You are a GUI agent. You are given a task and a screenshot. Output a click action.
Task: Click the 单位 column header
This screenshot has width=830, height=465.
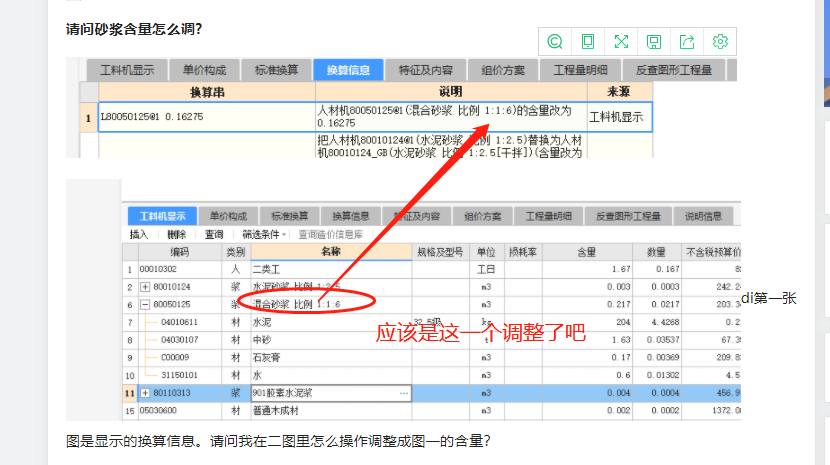click(486, 252)
